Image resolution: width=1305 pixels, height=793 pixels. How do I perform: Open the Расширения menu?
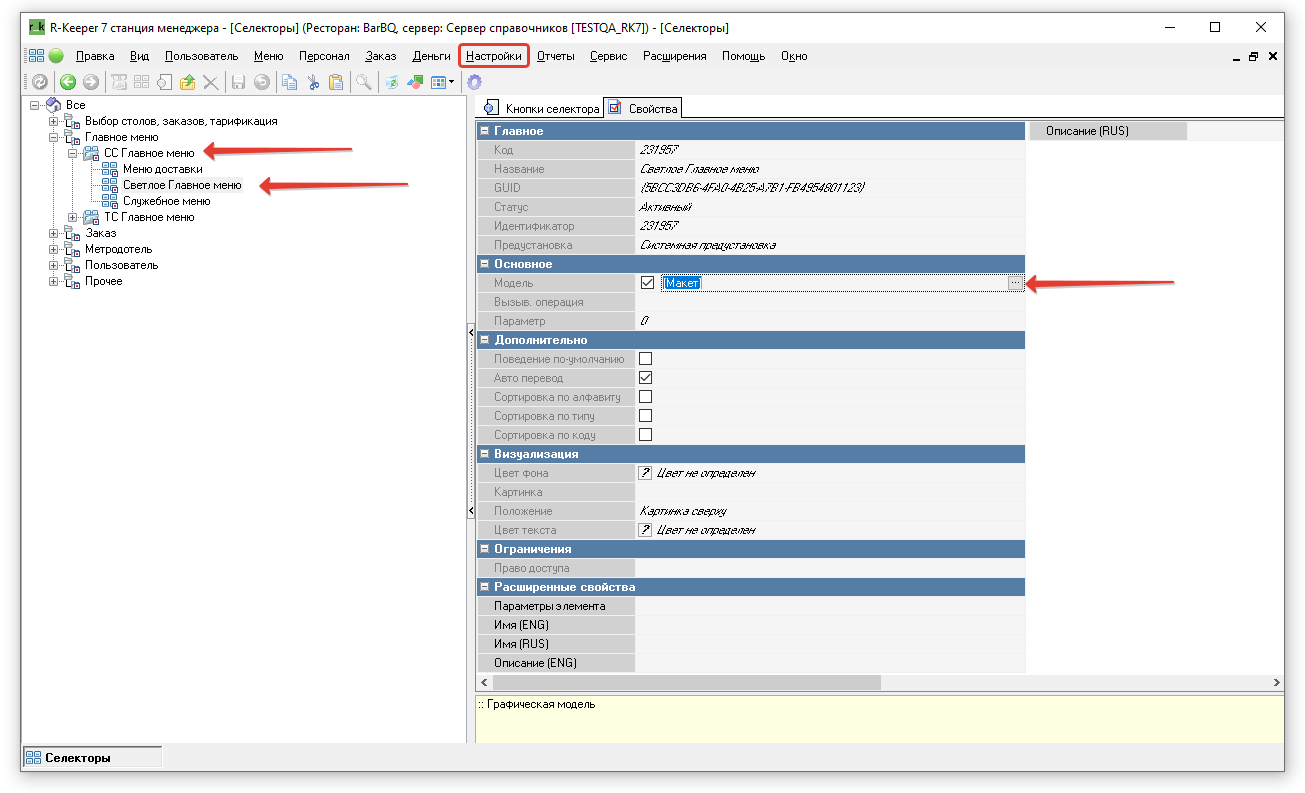coord(675,56)
